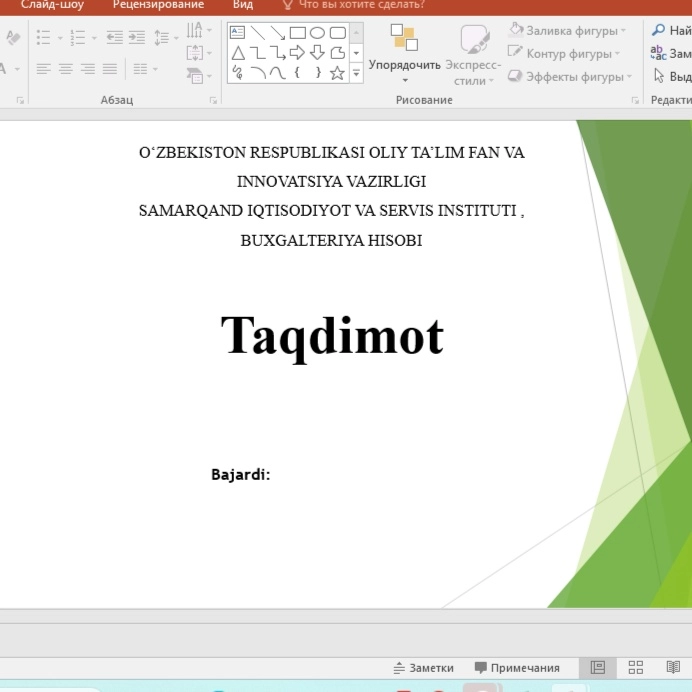Select the elbow connector shape
The width and height of the screenshot is (692, 692).
pos(258,53)
